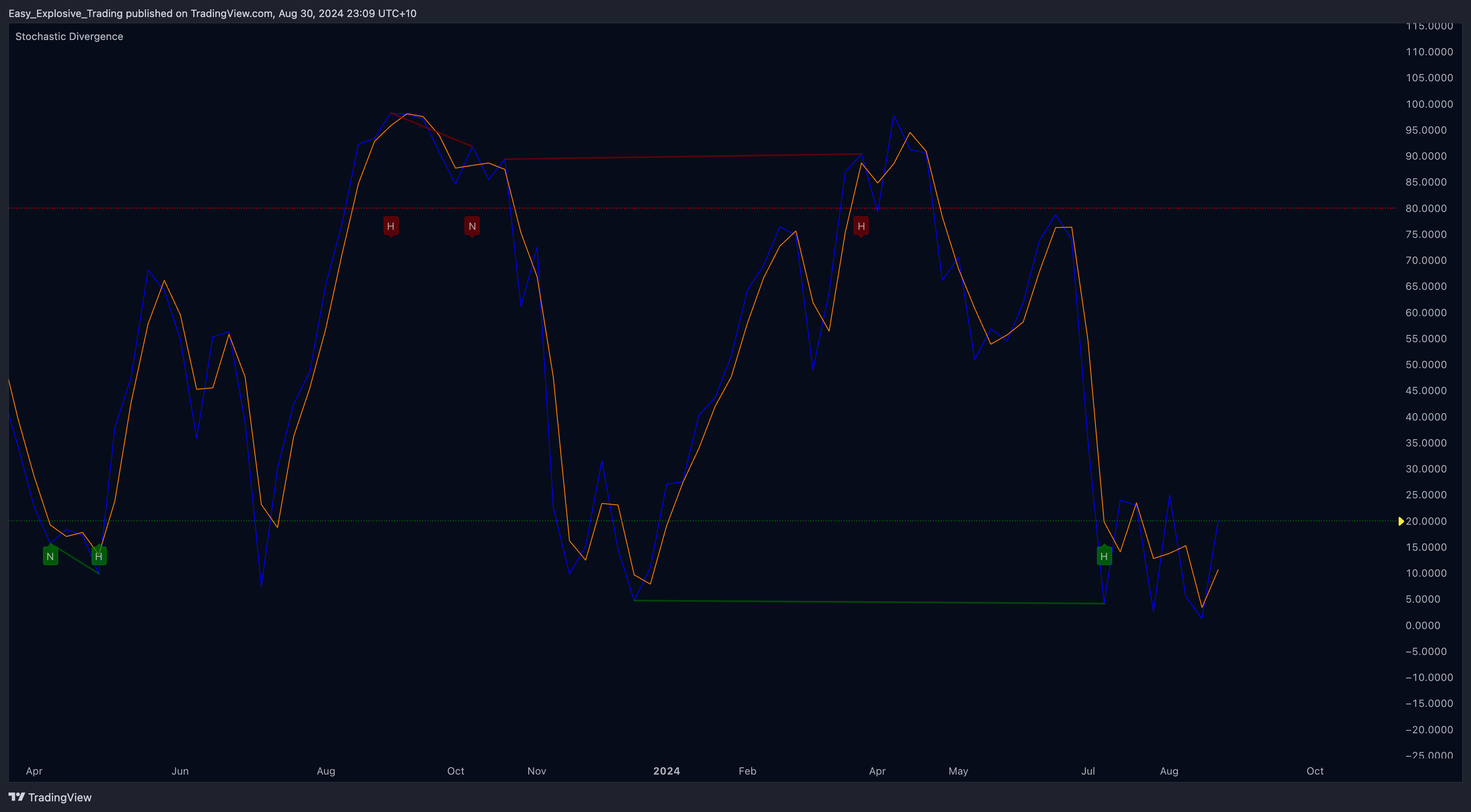Click the 80.0000 overbought level label
Screen dimensions: 1471x812
pos(1426,209)
